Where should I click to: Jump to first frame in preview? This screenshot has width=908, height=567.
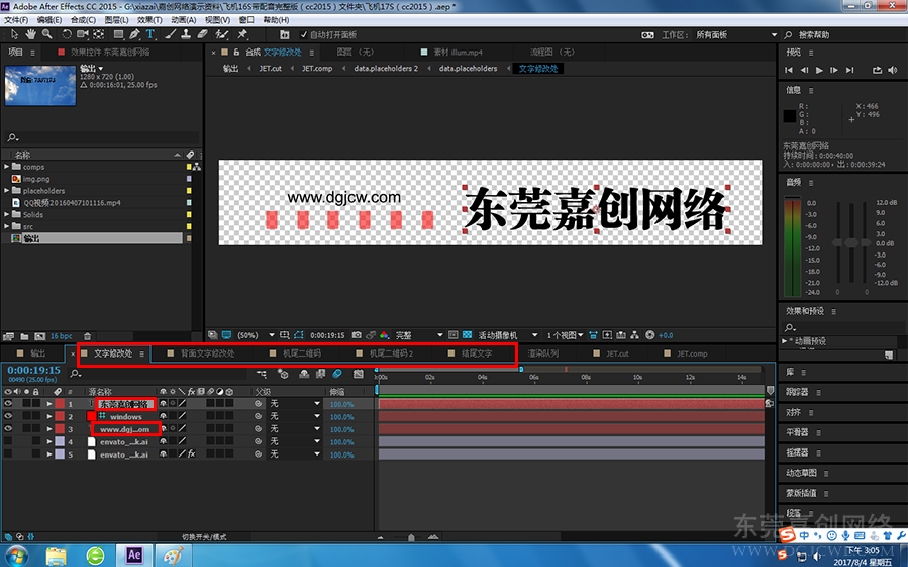point(789,70)
